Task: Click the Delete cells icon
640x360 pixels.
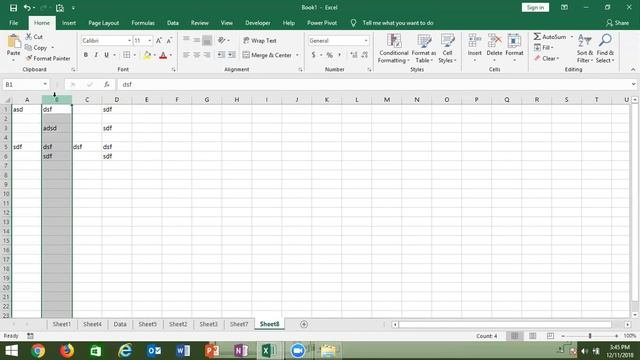Action: coord(494,41)
